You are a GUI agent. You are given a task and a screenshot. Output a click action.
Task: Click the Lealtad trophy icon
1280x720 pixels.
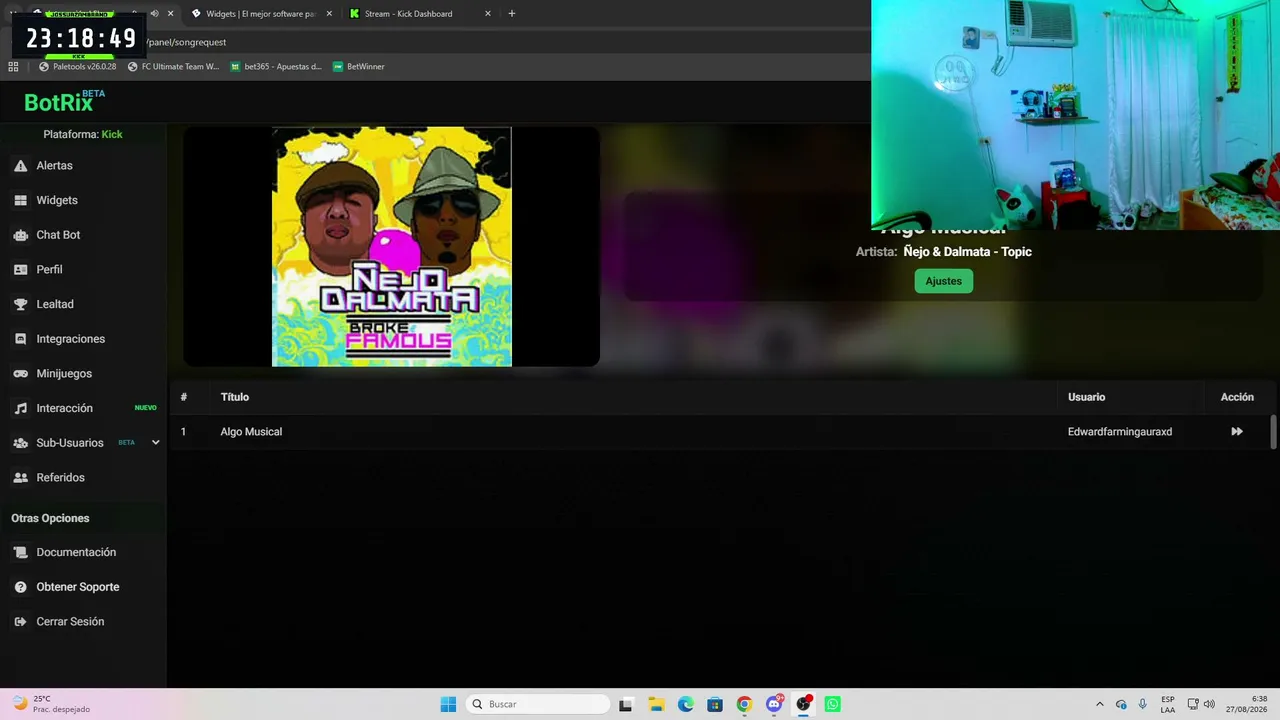(x=20, y=304)
